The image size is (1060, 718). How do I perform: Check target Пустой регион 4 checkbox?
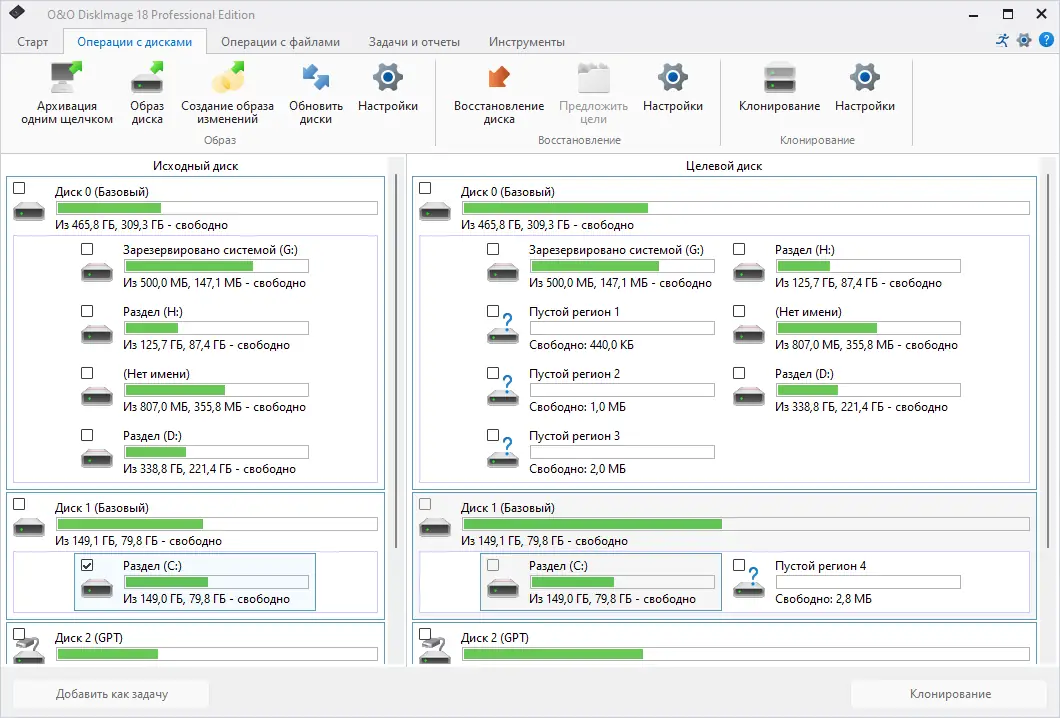tap(739, 565)
